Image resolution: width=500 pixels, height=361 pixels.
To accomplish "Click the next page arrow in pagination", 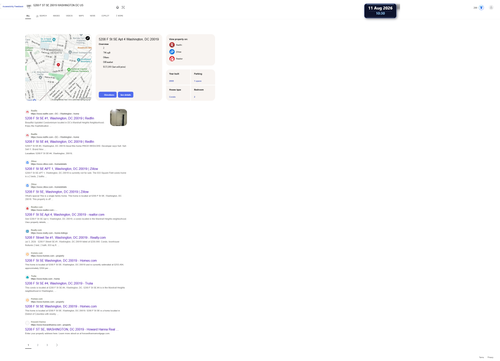I will pos(57,345).
